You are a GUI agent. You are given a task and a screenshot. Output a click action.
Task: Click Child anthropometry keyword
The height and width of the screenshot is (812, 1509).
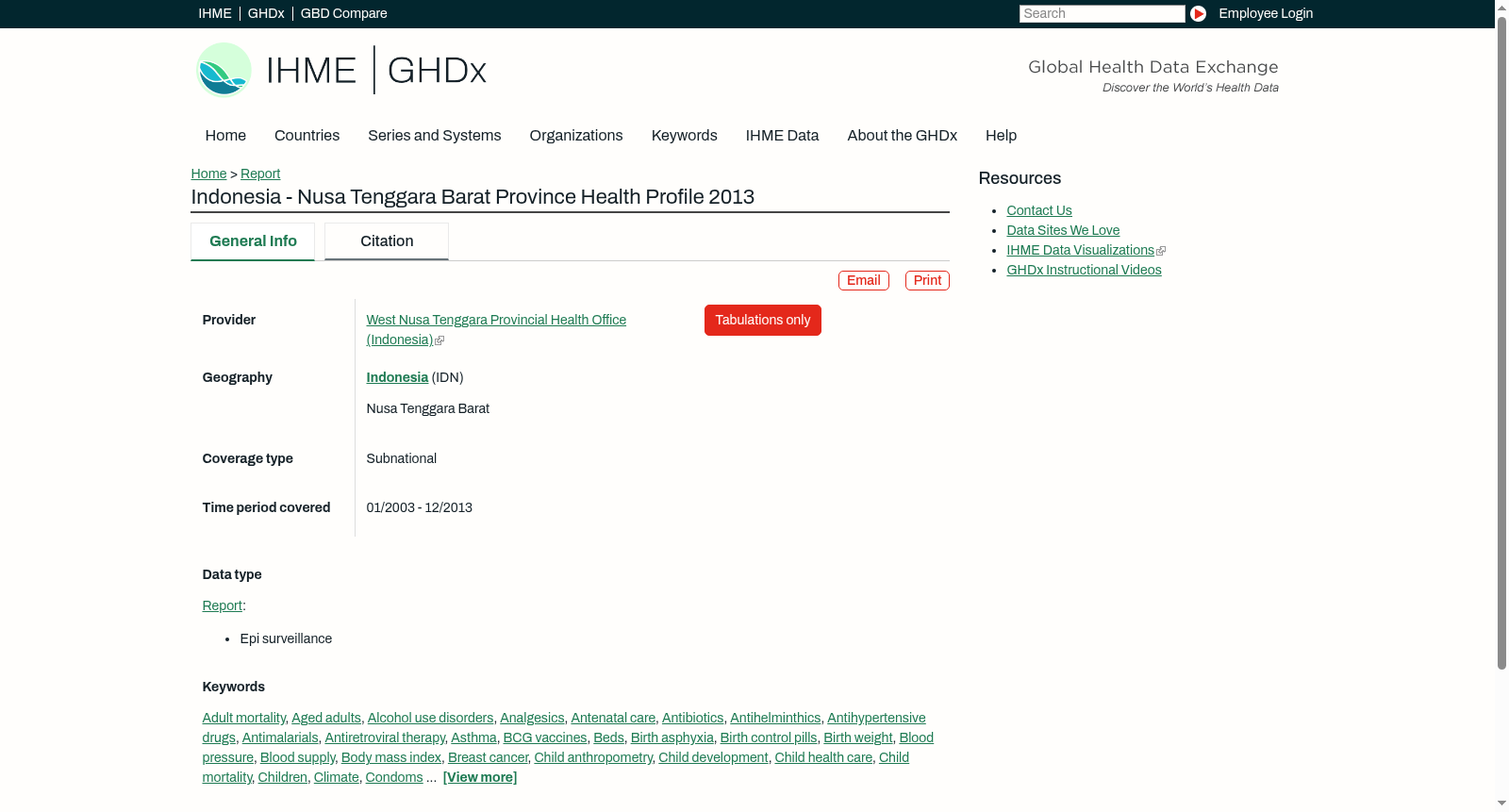(x=593, y=757)
